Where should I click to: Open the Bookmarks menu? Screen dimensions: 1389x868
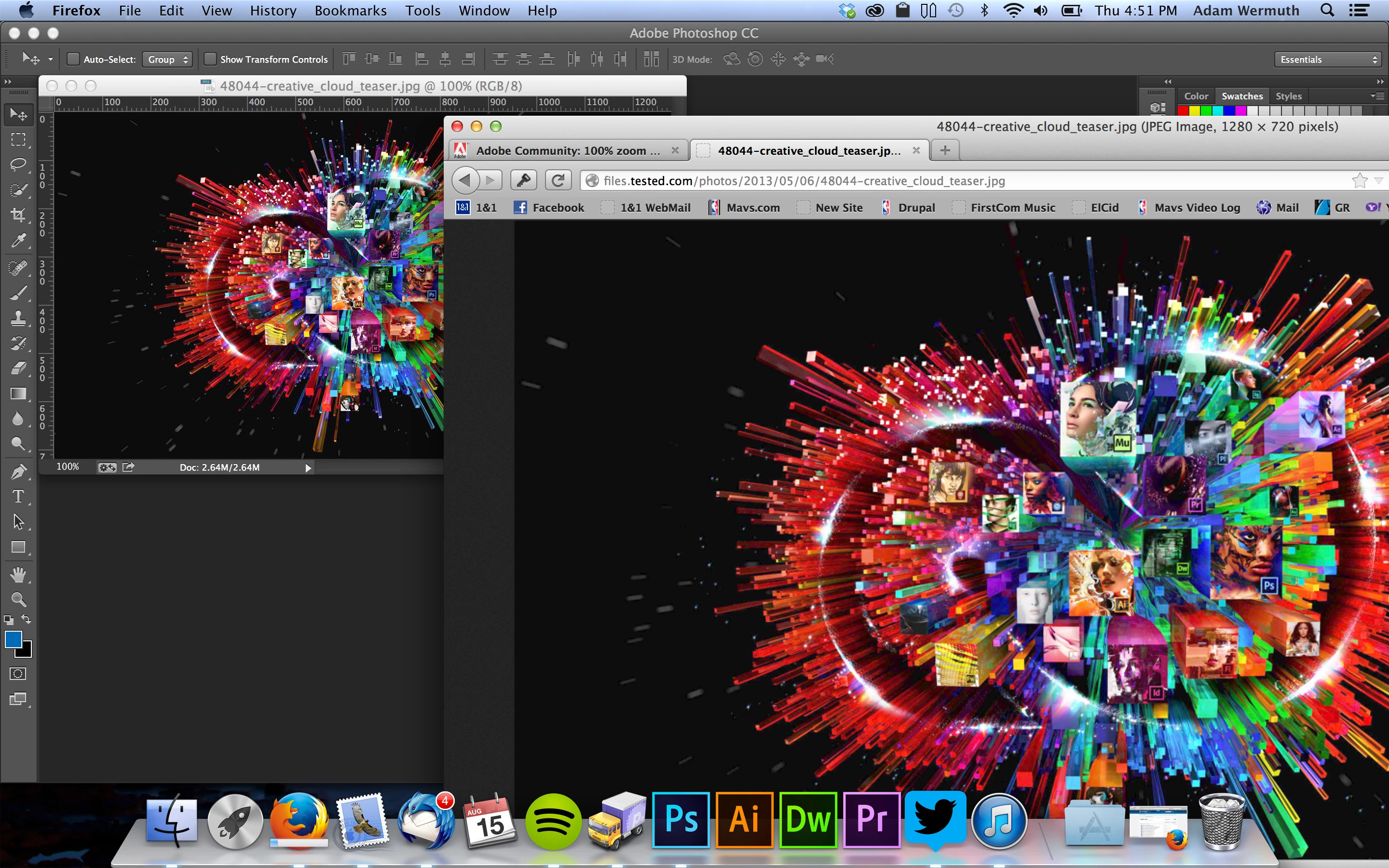click(x=350, y=10)
